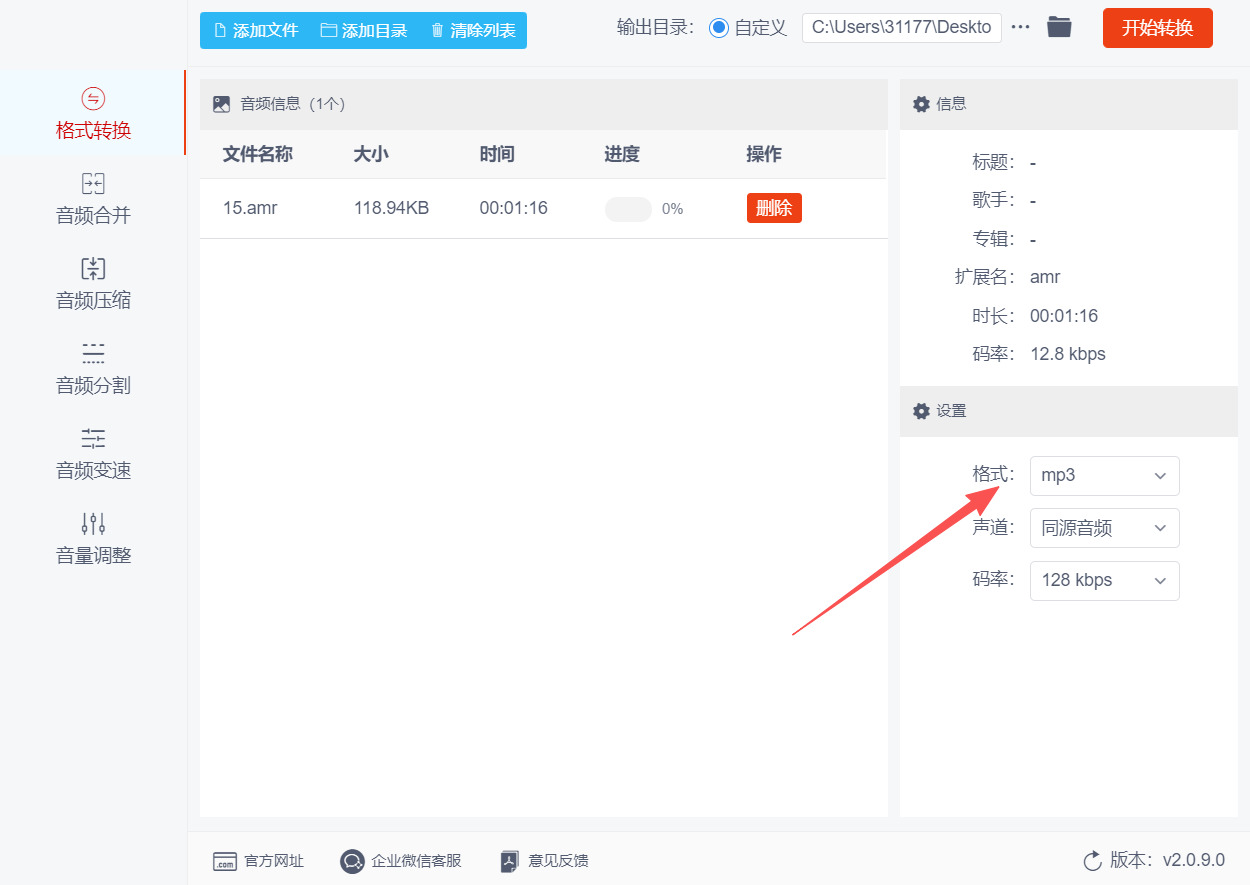Open the 格式转换 sidebar tab
1250x885 pixels.
(x=93, y=113)
